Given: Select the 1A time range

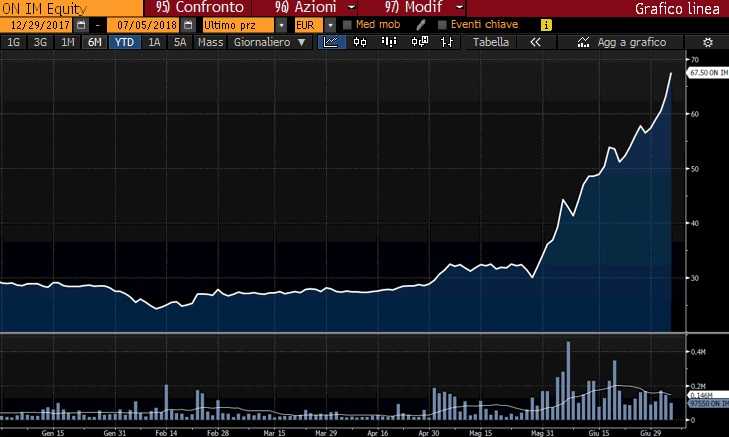Looking at the screenshot, I should pos(154,42).
